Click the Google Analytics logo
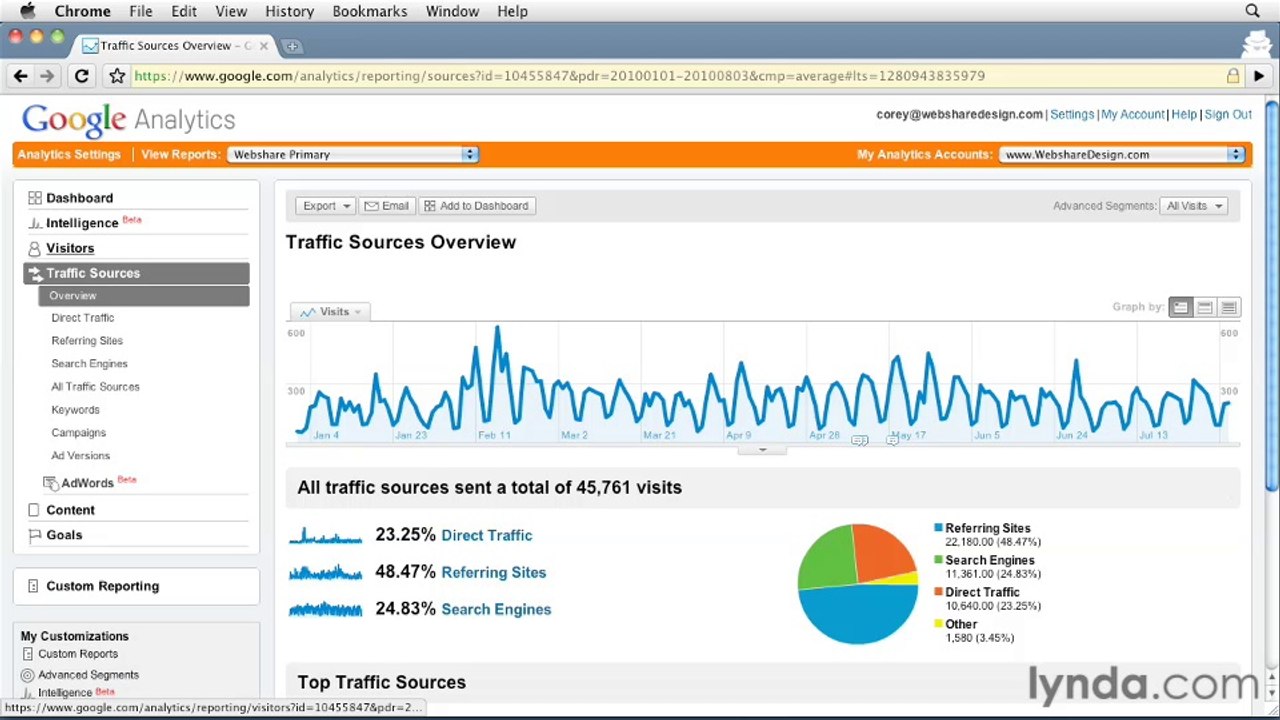 tap(129, 120)
